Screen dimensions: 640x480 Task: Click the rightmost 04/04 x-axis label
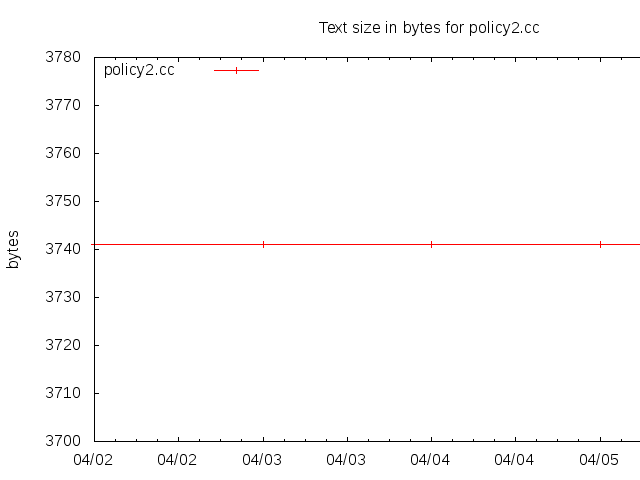(515, 460)
